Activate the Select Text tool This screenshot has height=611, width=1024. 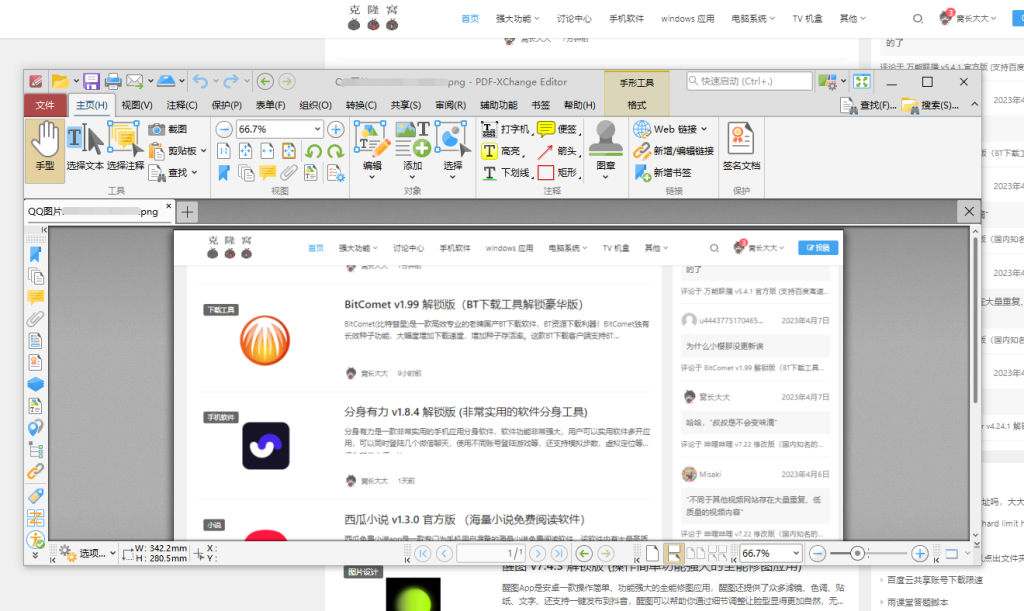[x=85, y=148]
